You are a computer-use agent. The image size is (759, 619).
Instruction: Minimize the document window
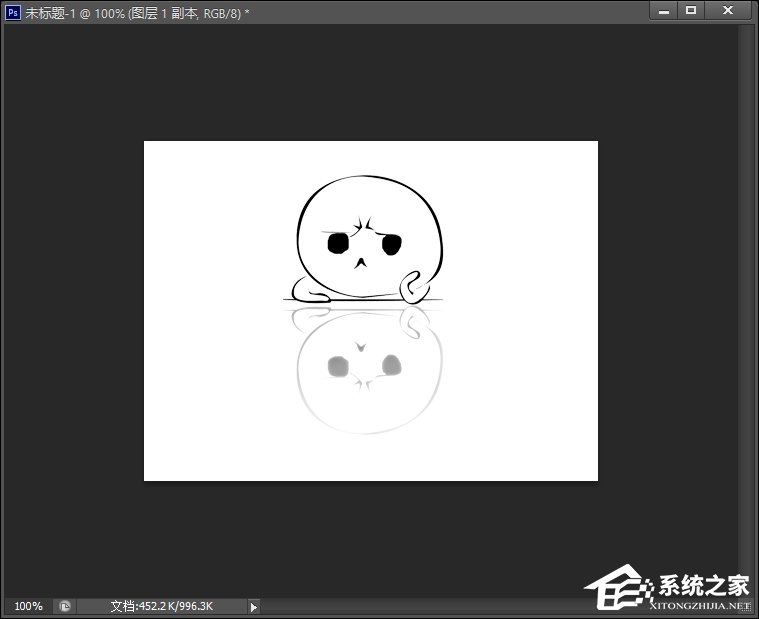click(664, 10)
